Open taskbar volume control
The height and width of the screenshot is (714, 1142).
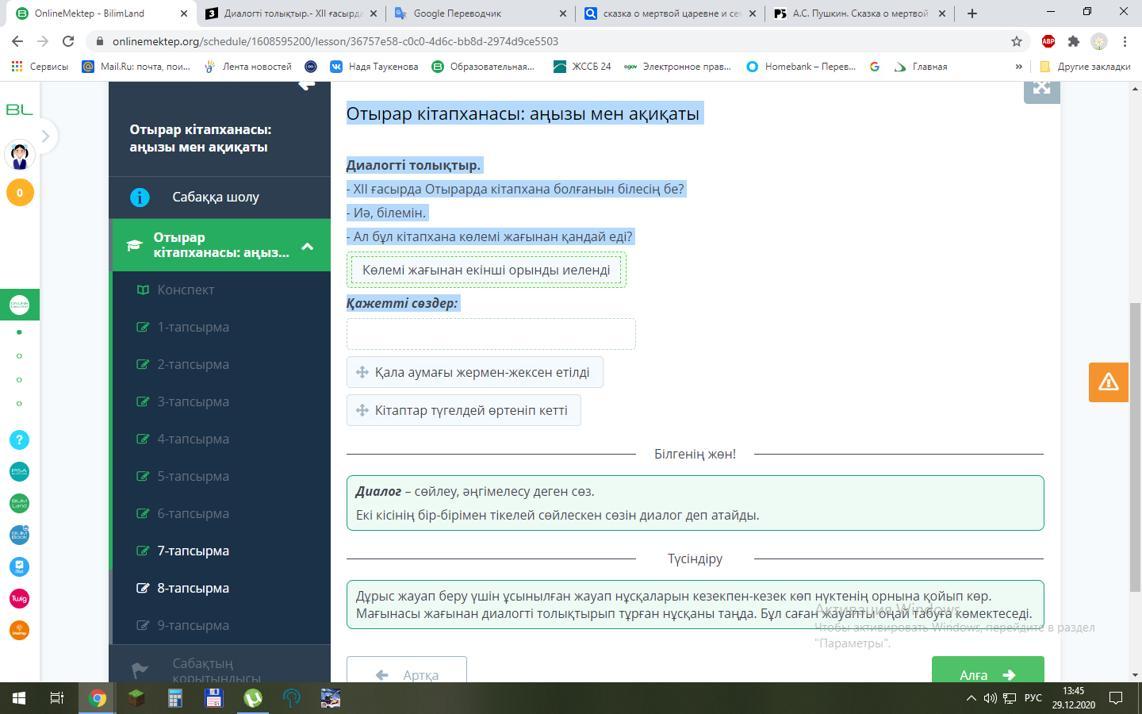click(991, 698)
